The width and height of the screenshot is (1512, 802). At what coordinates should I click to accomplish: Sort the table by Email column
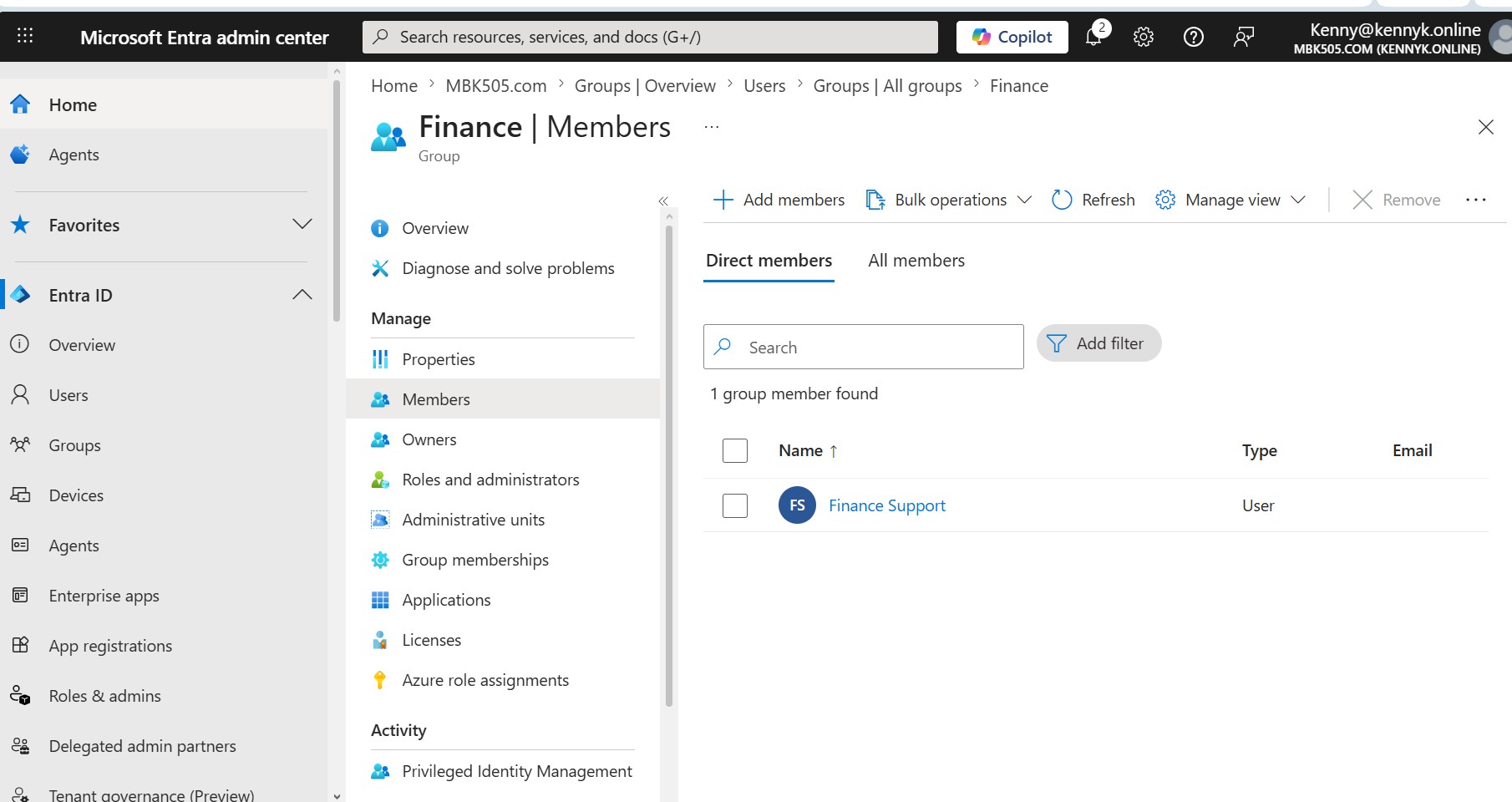(x=1412, y=450)
